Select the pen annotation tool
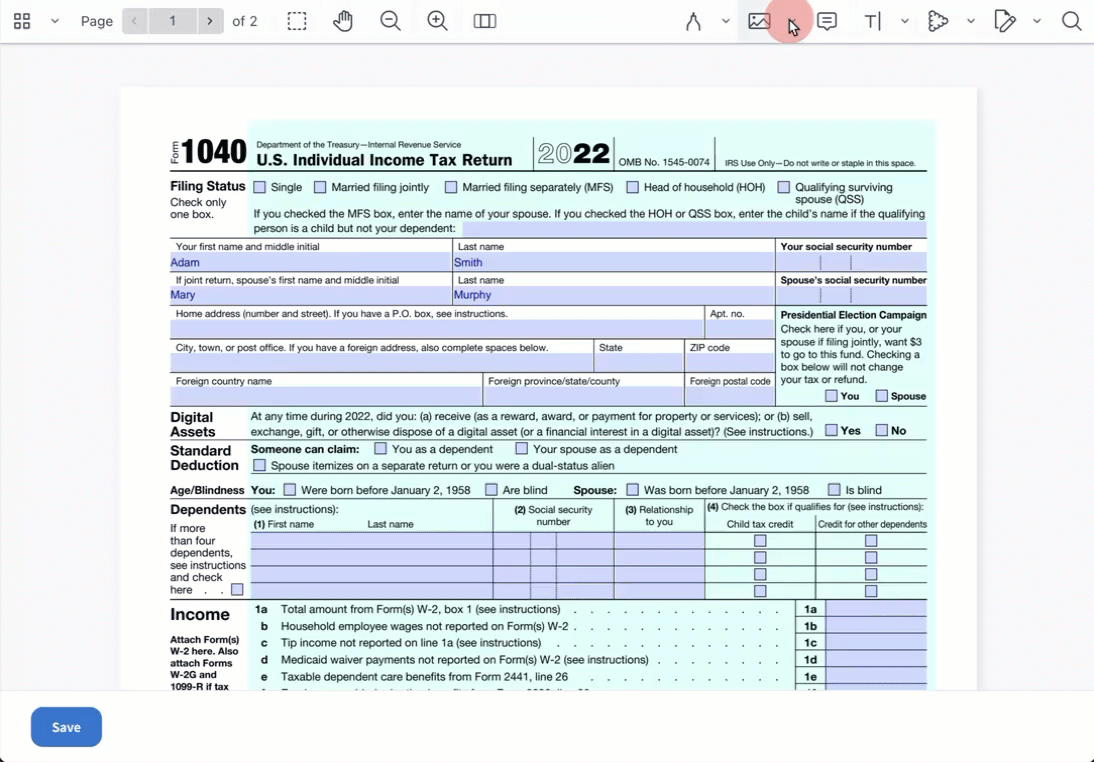 click(x=693, y=21)
